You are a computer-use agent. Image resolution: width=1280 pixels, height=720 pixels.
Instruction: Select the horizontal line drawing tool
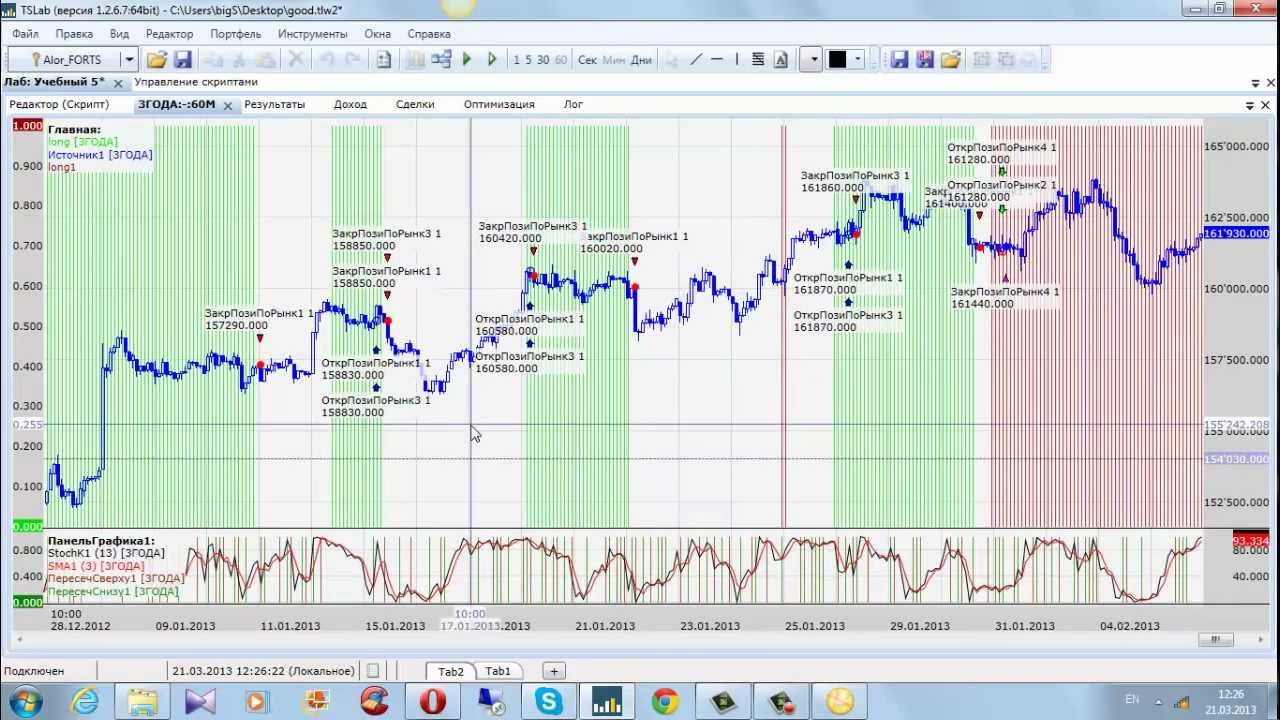pyautogui.click(x=716, y=60)
